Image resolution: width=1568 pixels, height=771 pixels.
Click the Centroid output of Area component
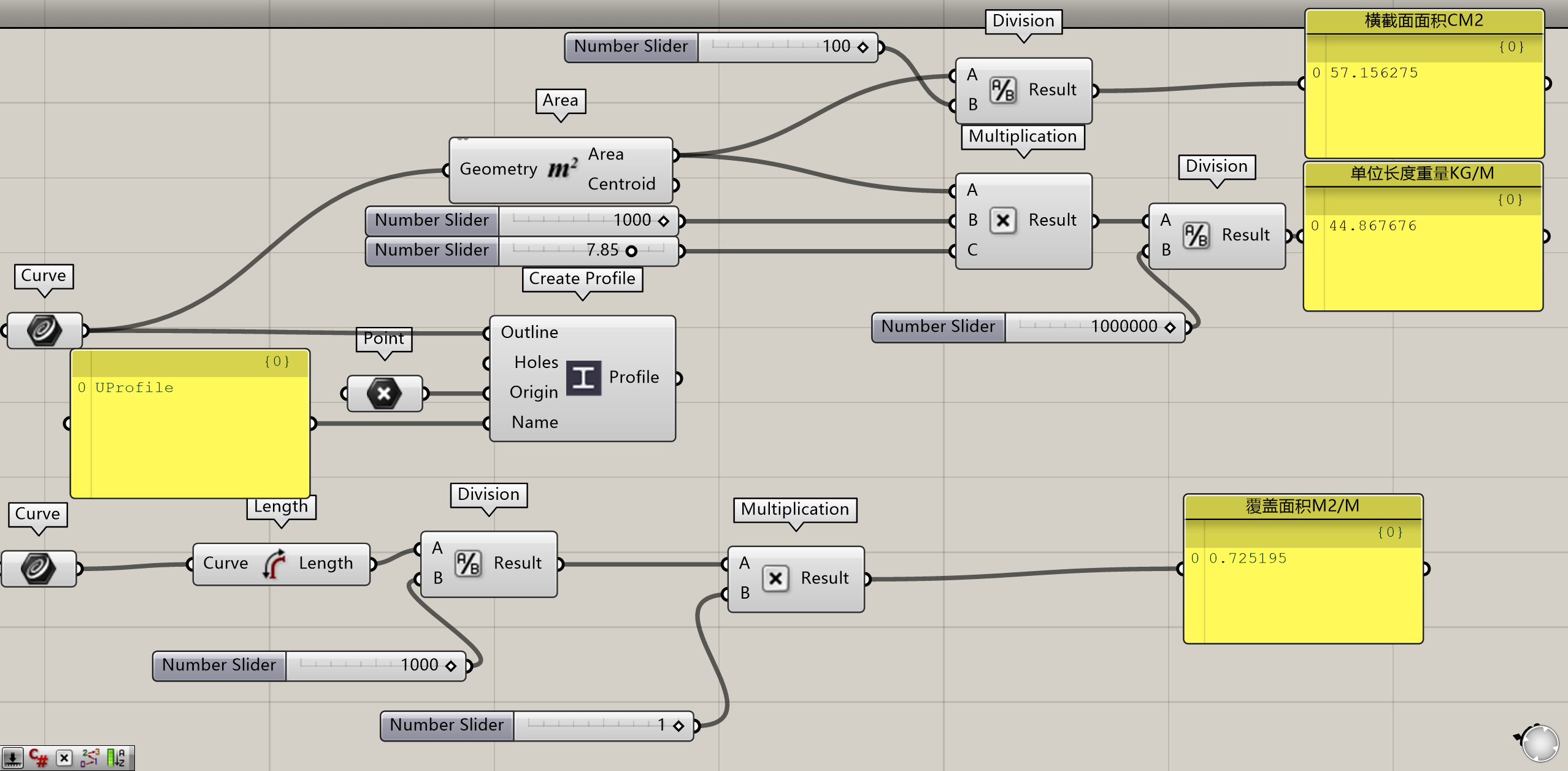(621, 184)
